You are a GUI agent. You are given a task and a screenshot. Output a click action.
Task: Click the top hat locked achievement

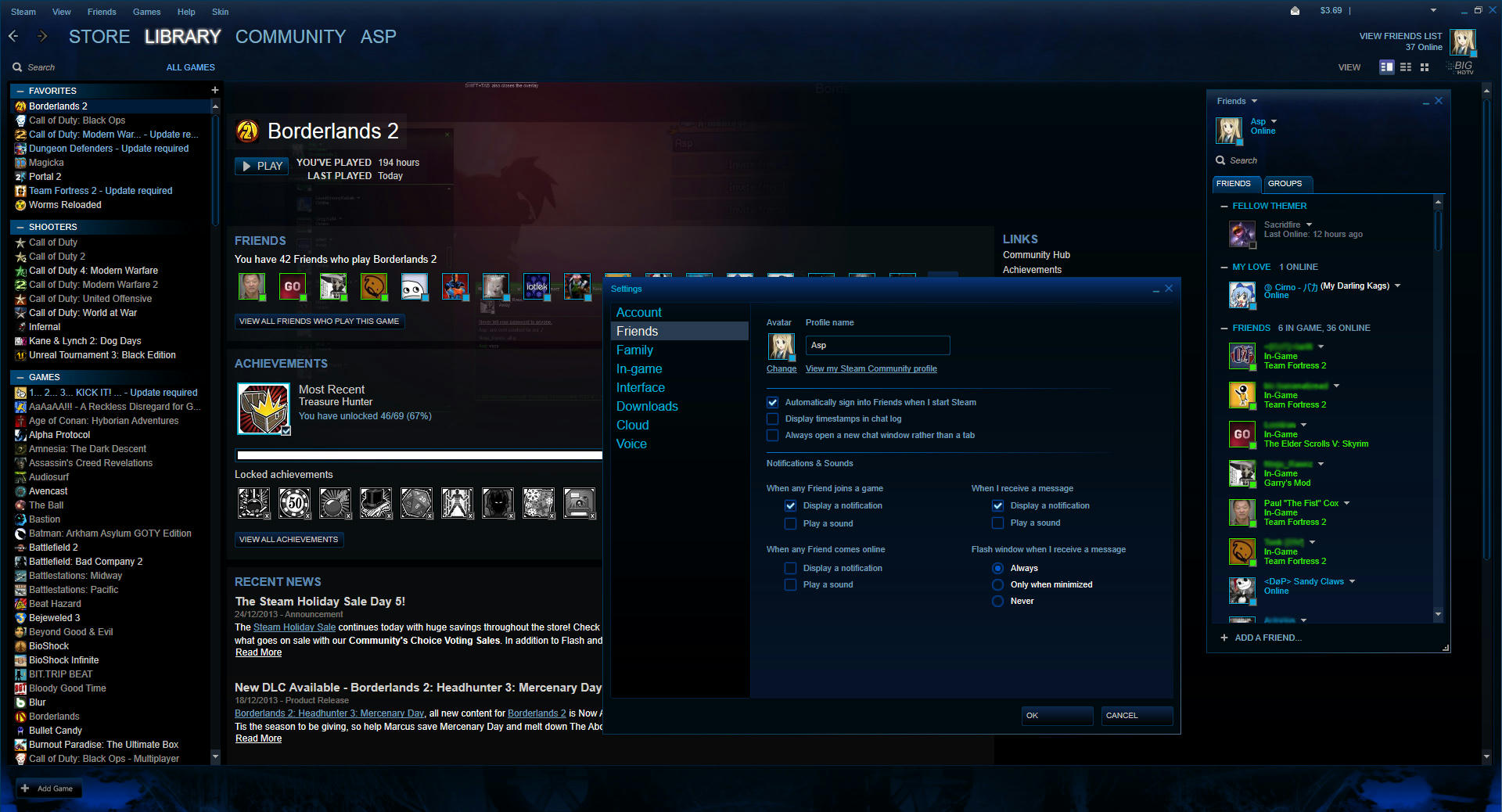point(376,503)
